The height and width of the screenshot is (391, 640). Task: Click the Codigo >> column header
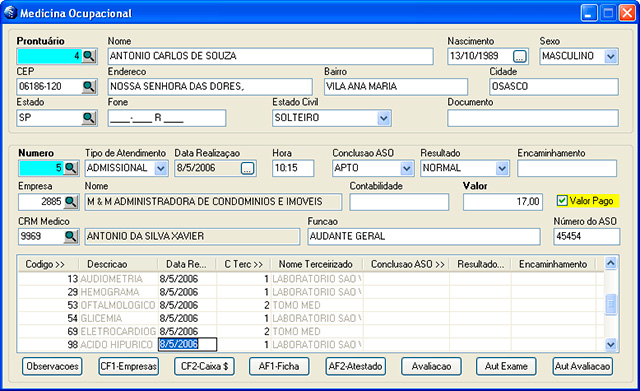coord(49,264)
